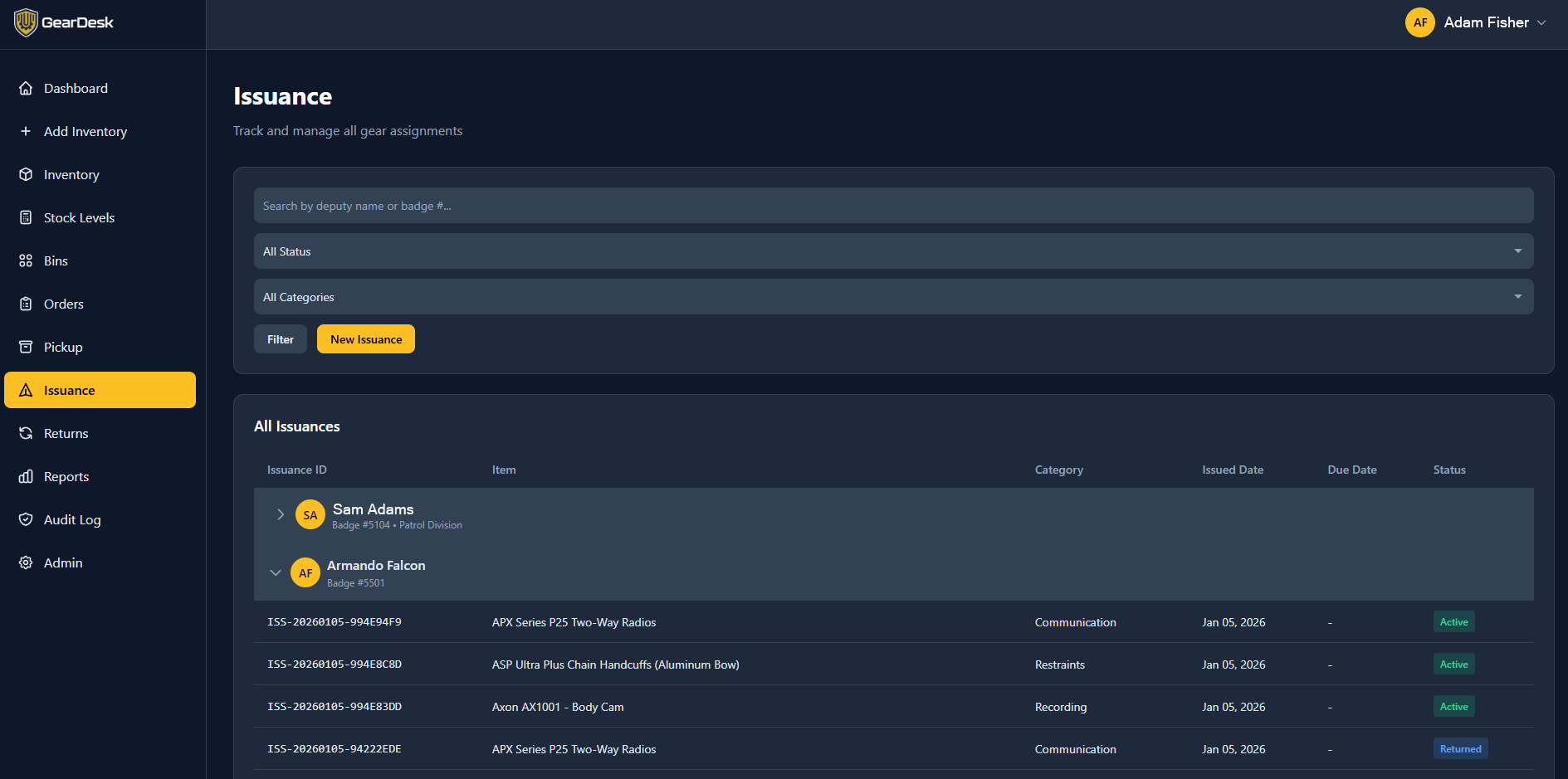Click the GearDesk shield logo icon

click(26, 22)
